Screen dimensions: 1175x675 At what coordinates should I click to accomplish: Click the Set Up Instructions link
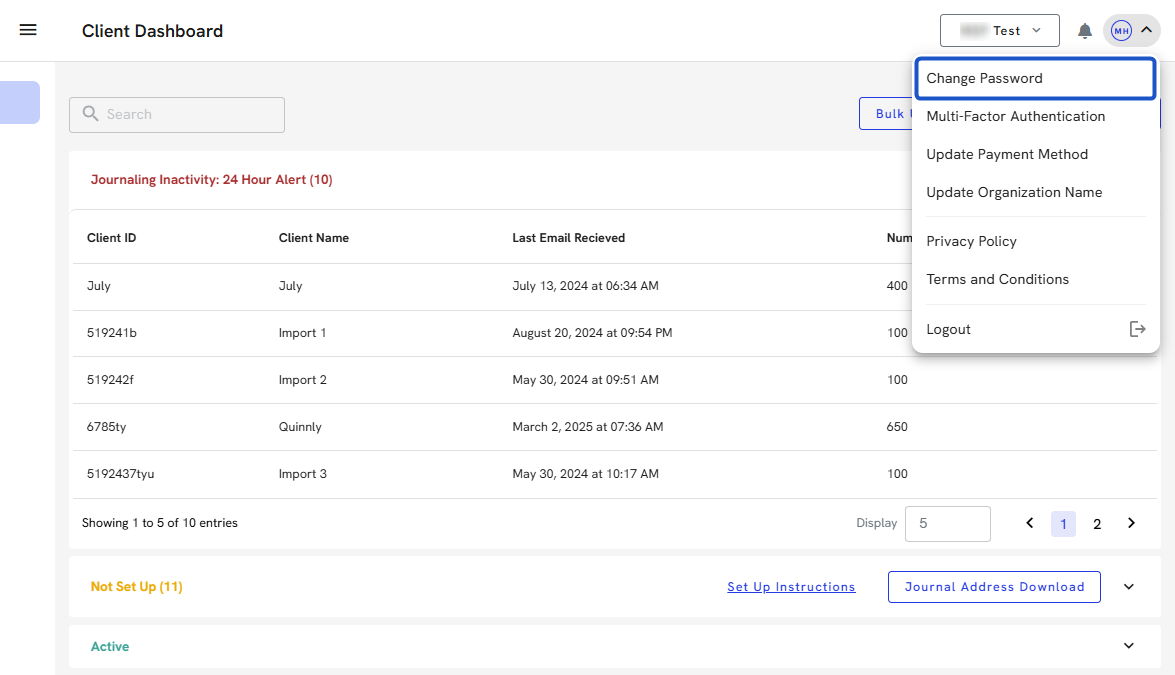coord(791,587)
